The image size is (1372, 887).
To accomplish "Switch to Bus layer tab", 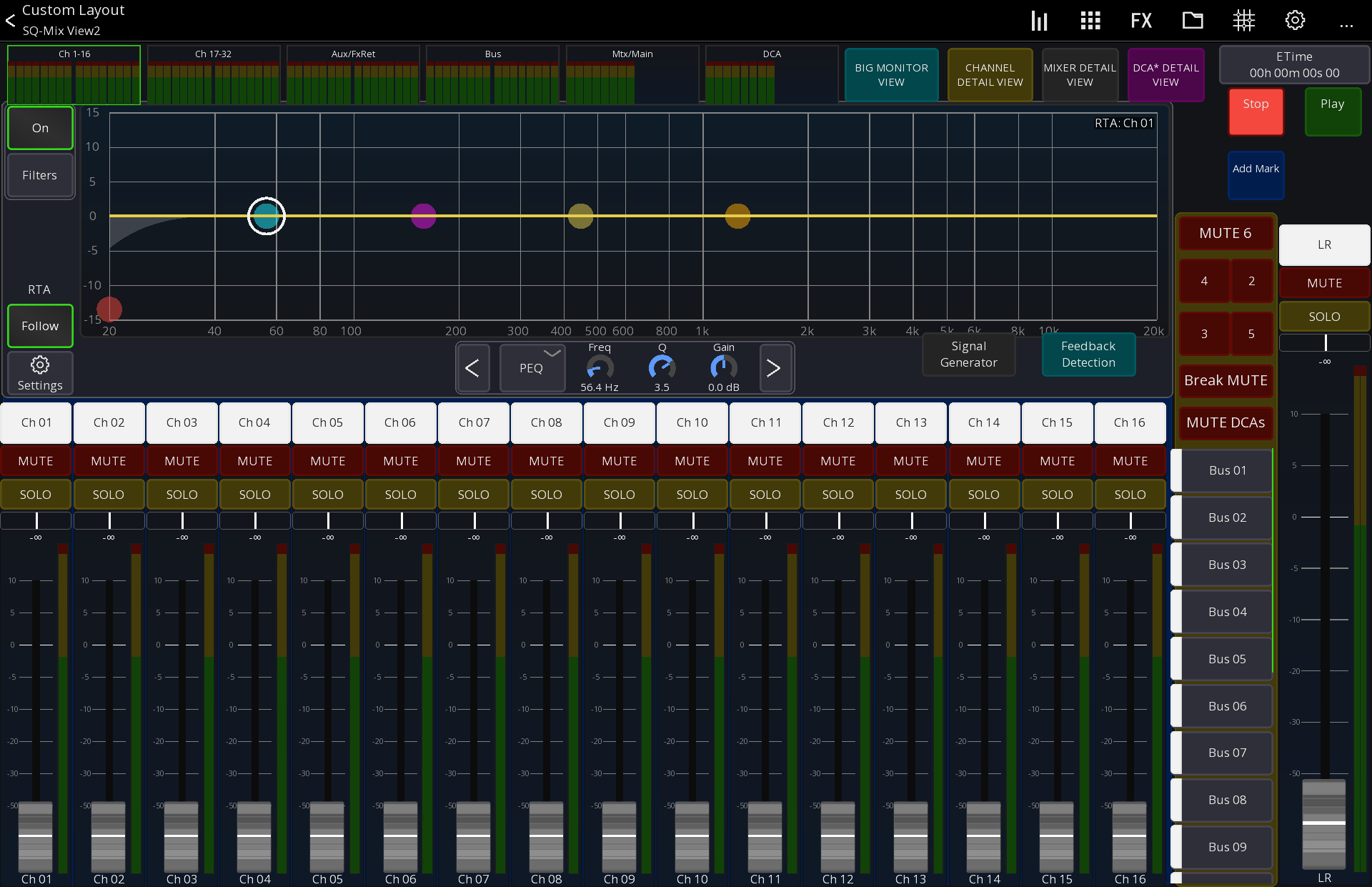I will (492, 75).
